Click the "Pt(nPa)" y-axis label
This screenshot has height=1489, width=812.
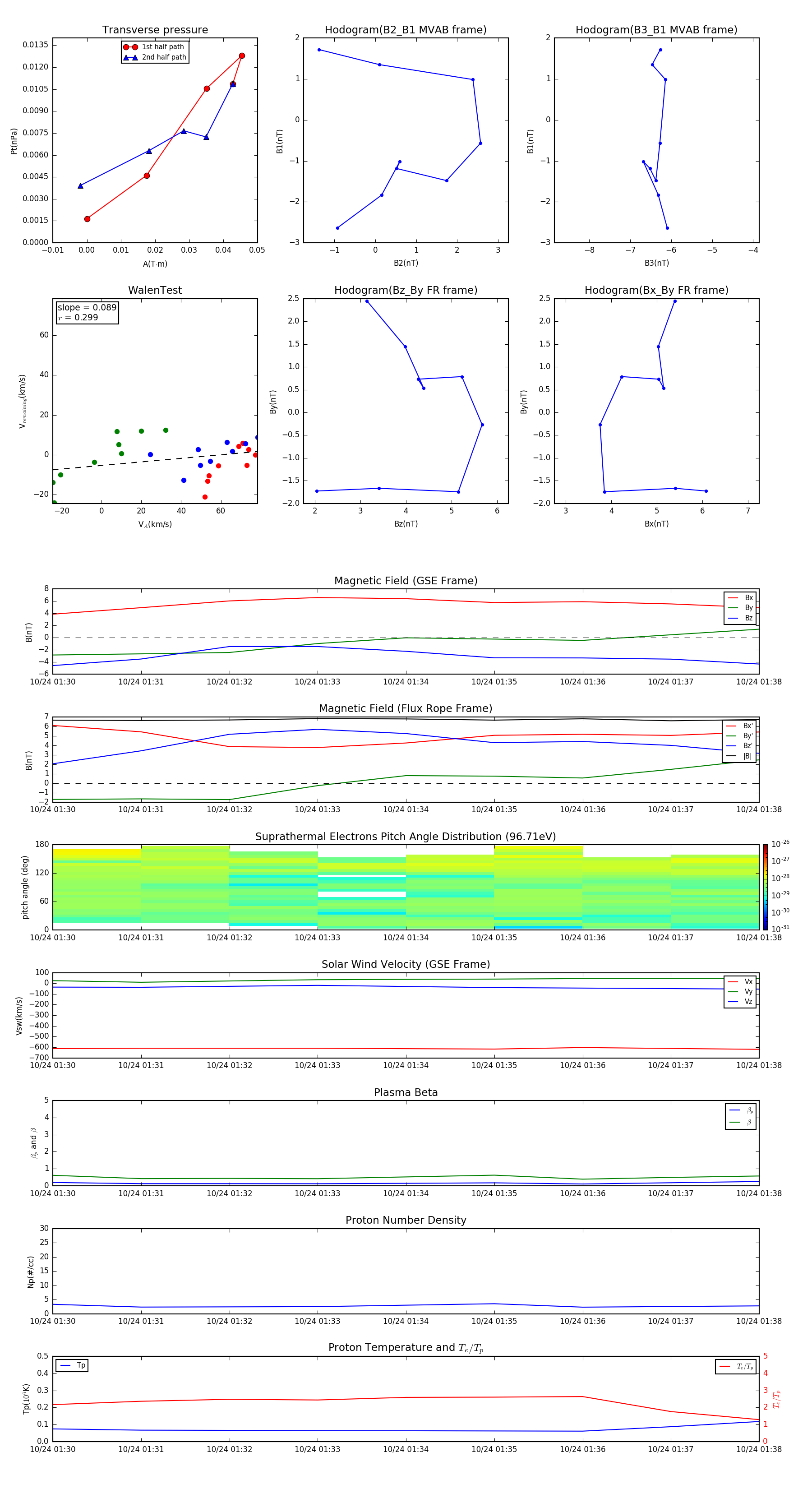14,141
